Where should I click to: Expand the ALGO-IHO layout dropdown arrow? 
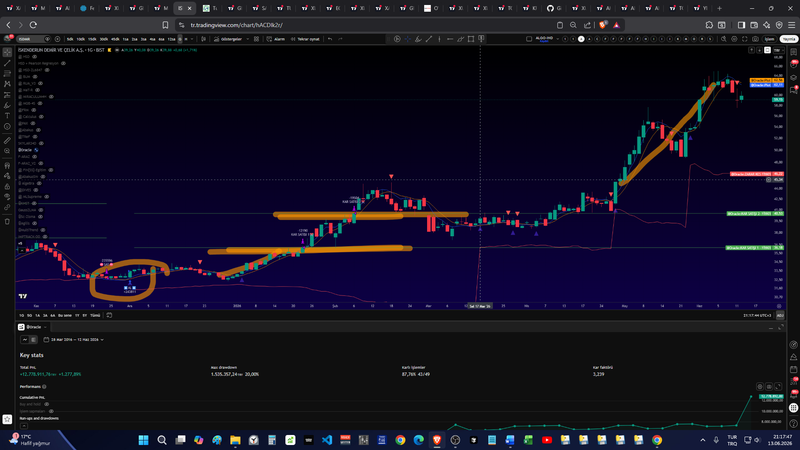click(x=558, y=39)
